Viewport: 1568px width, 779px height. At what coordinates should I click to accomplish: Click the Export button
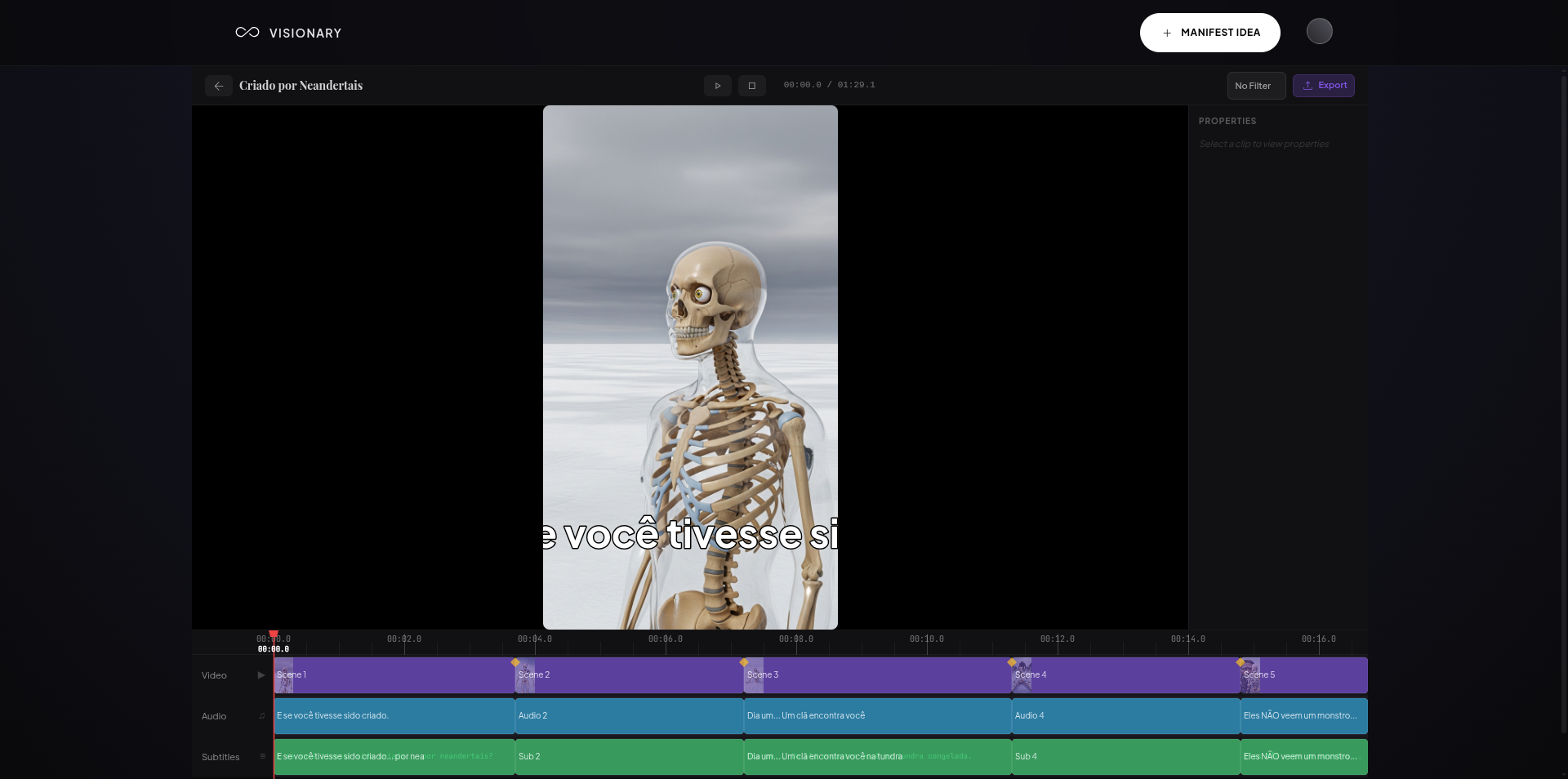click(1323, 86)
